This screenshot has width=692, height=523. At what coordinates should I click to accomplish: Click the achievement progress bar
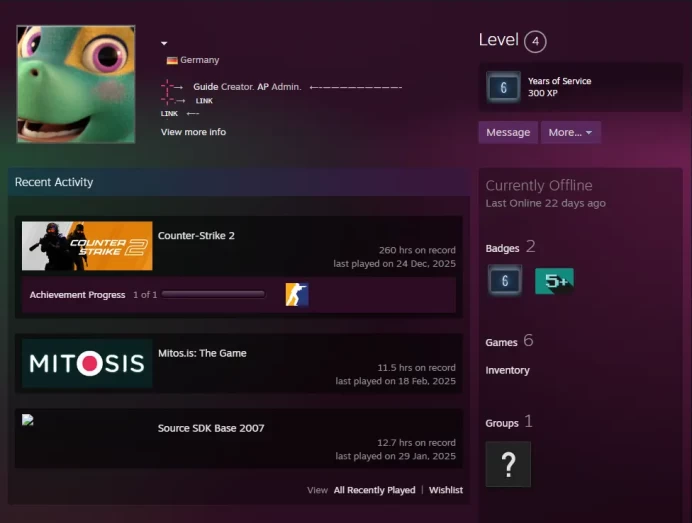pos(213,294)
